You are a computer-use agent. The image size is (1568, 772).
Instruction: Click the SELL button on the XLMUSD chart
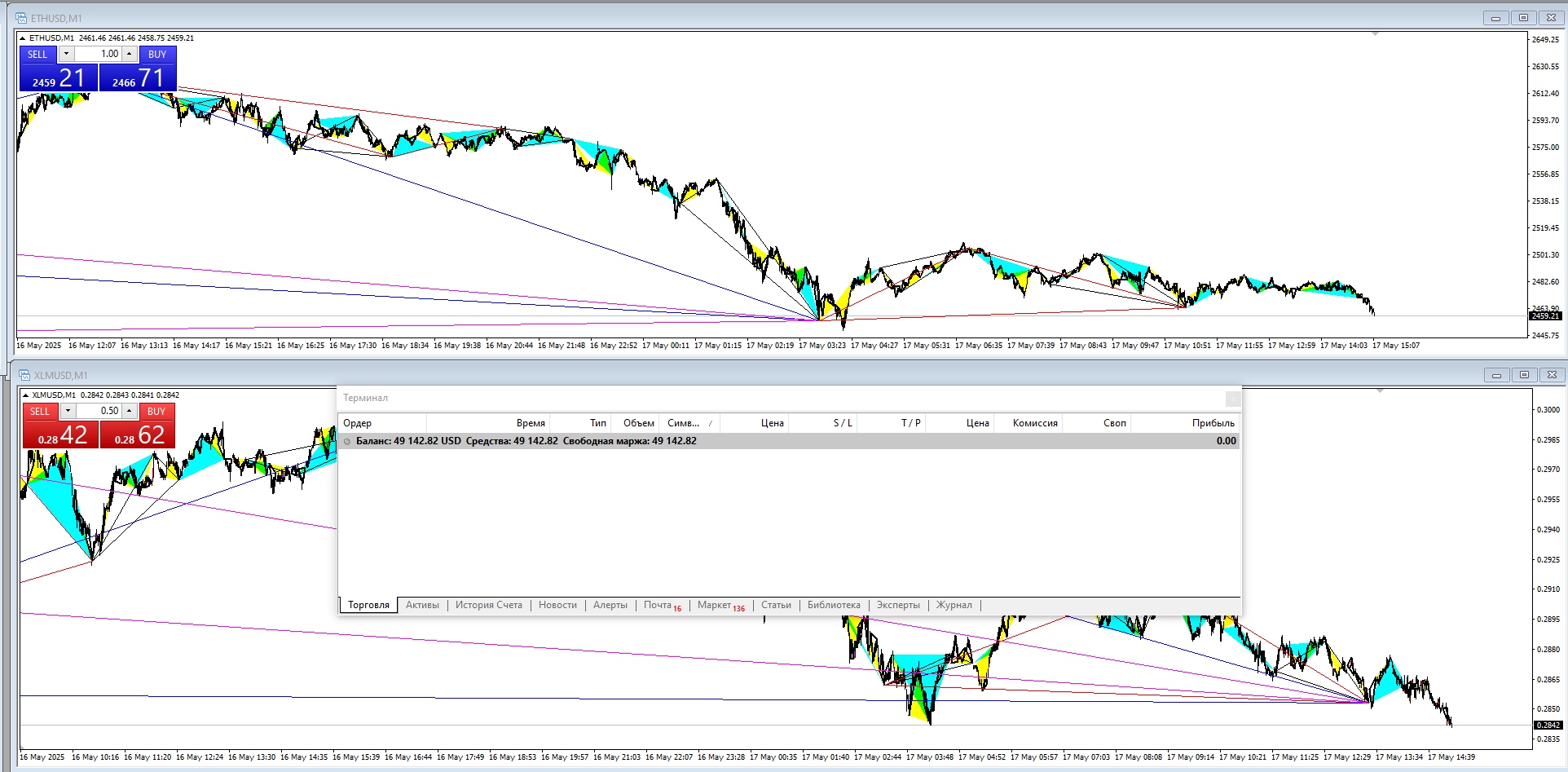tap(39, 412)
